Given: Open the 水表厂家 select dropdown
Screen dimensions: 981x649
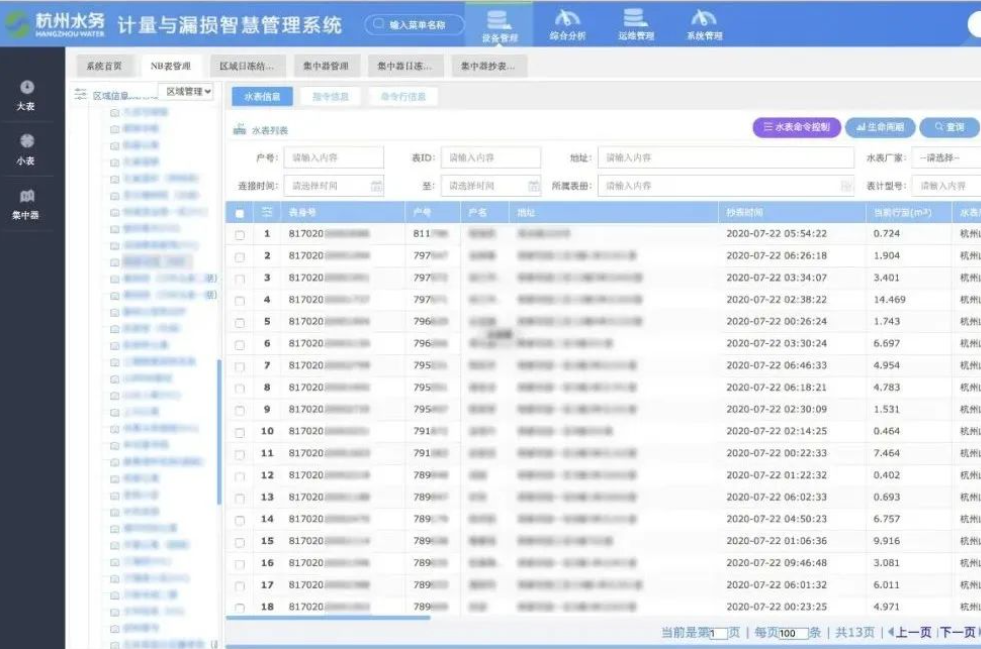Looking at the screenshot, I should click(950, 158).
